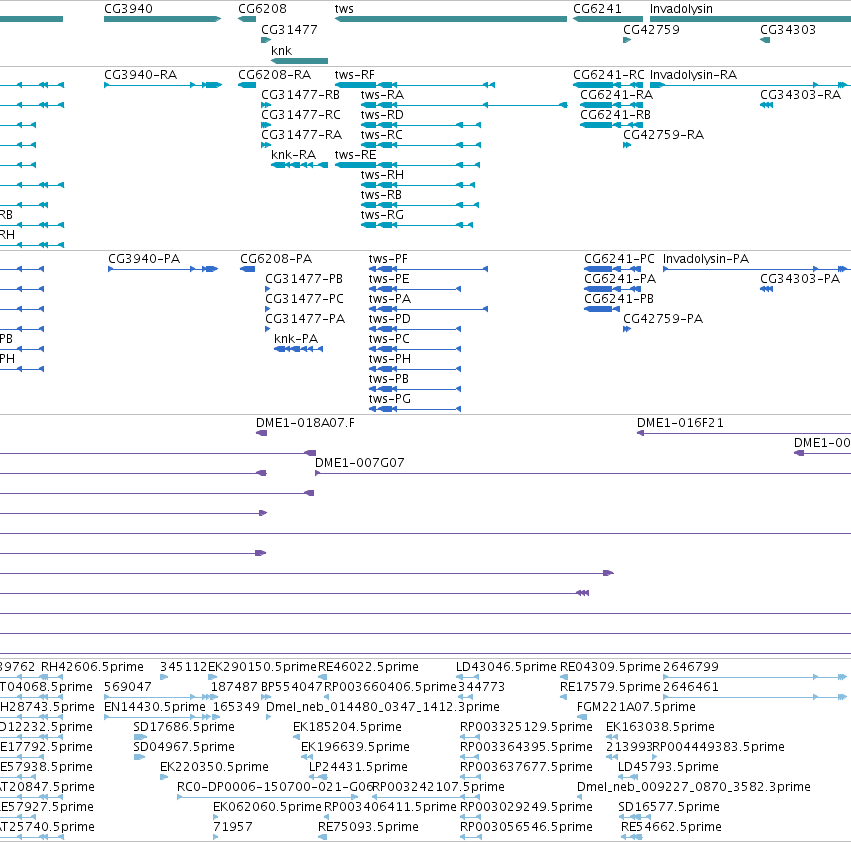
Task: Select protein tws-PC
Action: [x=389, y=339]
